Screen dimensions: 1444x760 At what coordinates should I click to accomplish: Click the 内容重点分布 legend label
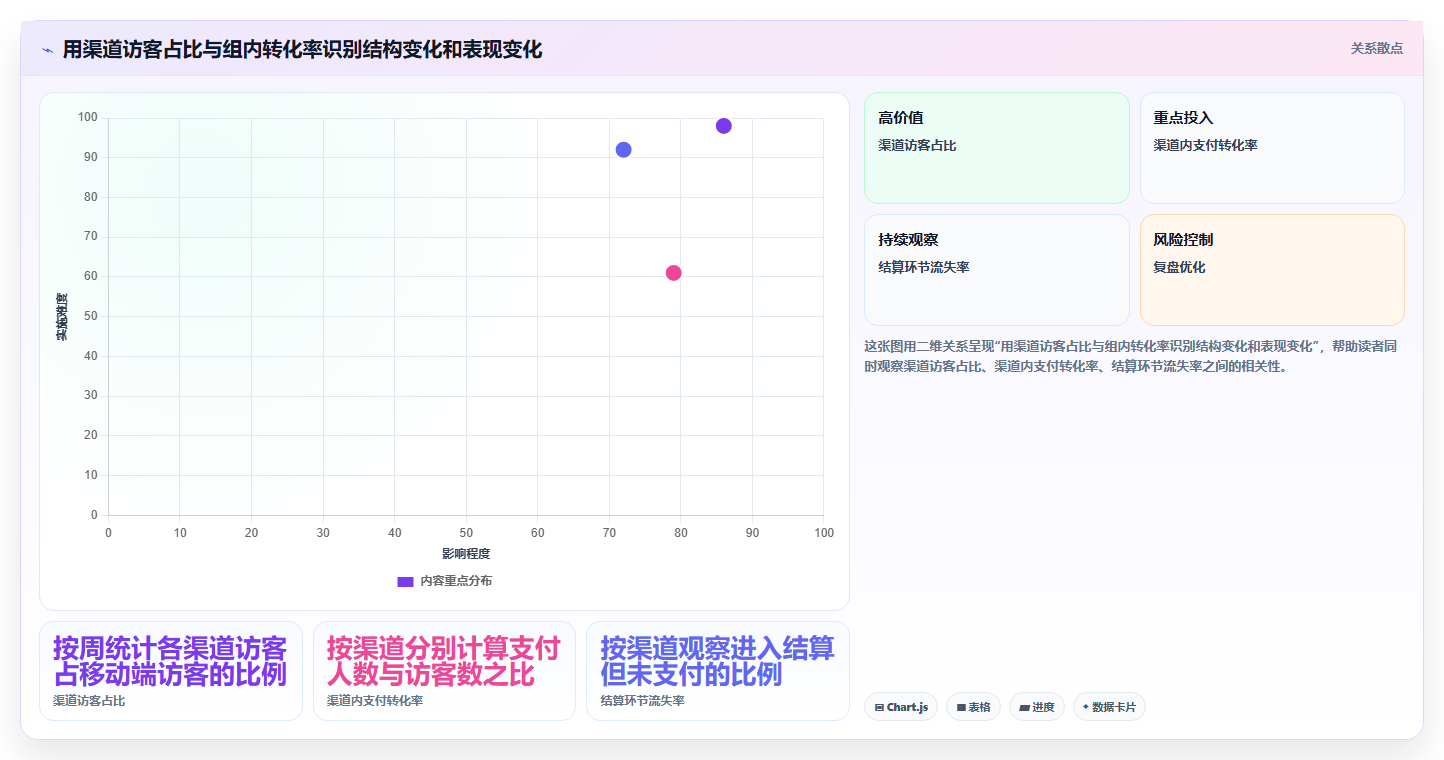click(x=456, y=581)
